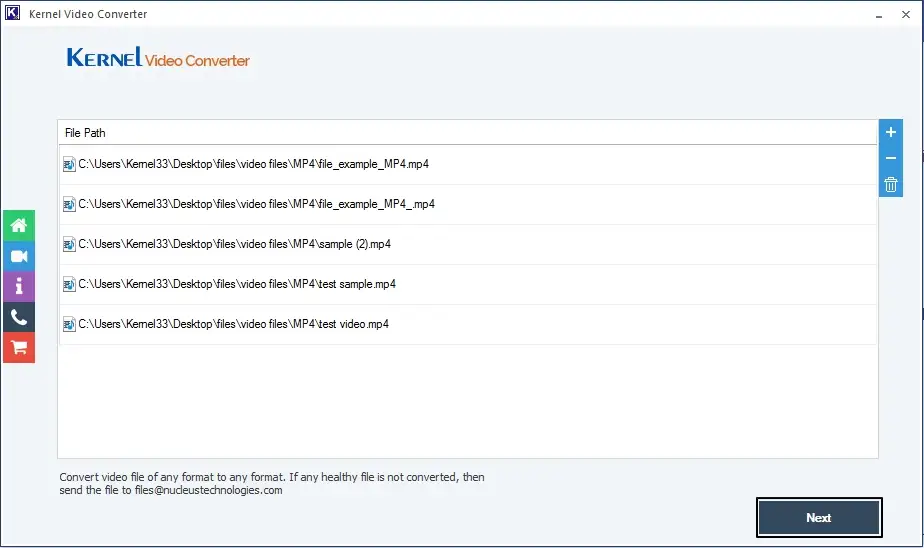Select the test sample.mp4 file row
The image size is (924, 548).
[x=468, y=285]
